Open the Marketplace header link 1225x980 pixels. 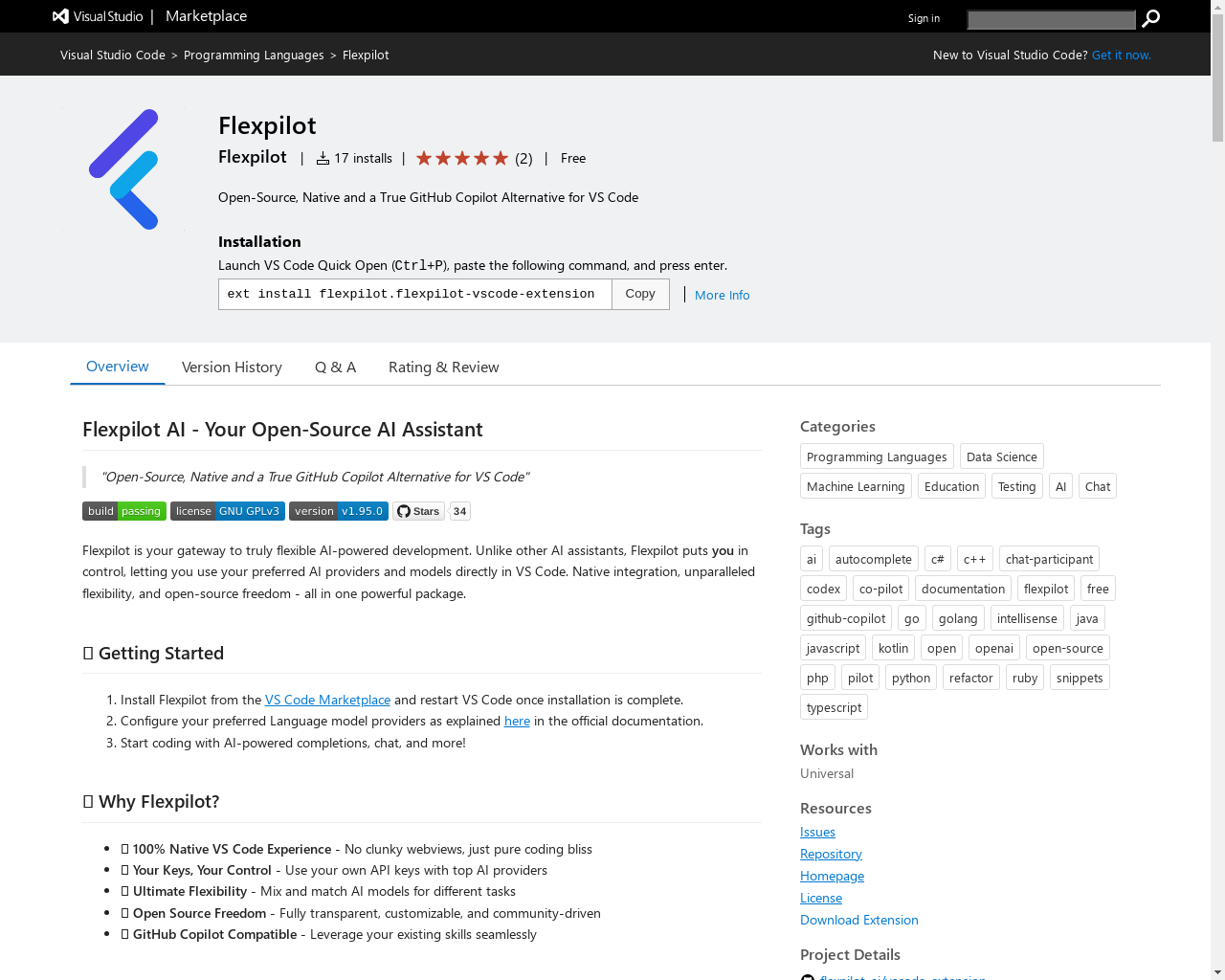206,16
